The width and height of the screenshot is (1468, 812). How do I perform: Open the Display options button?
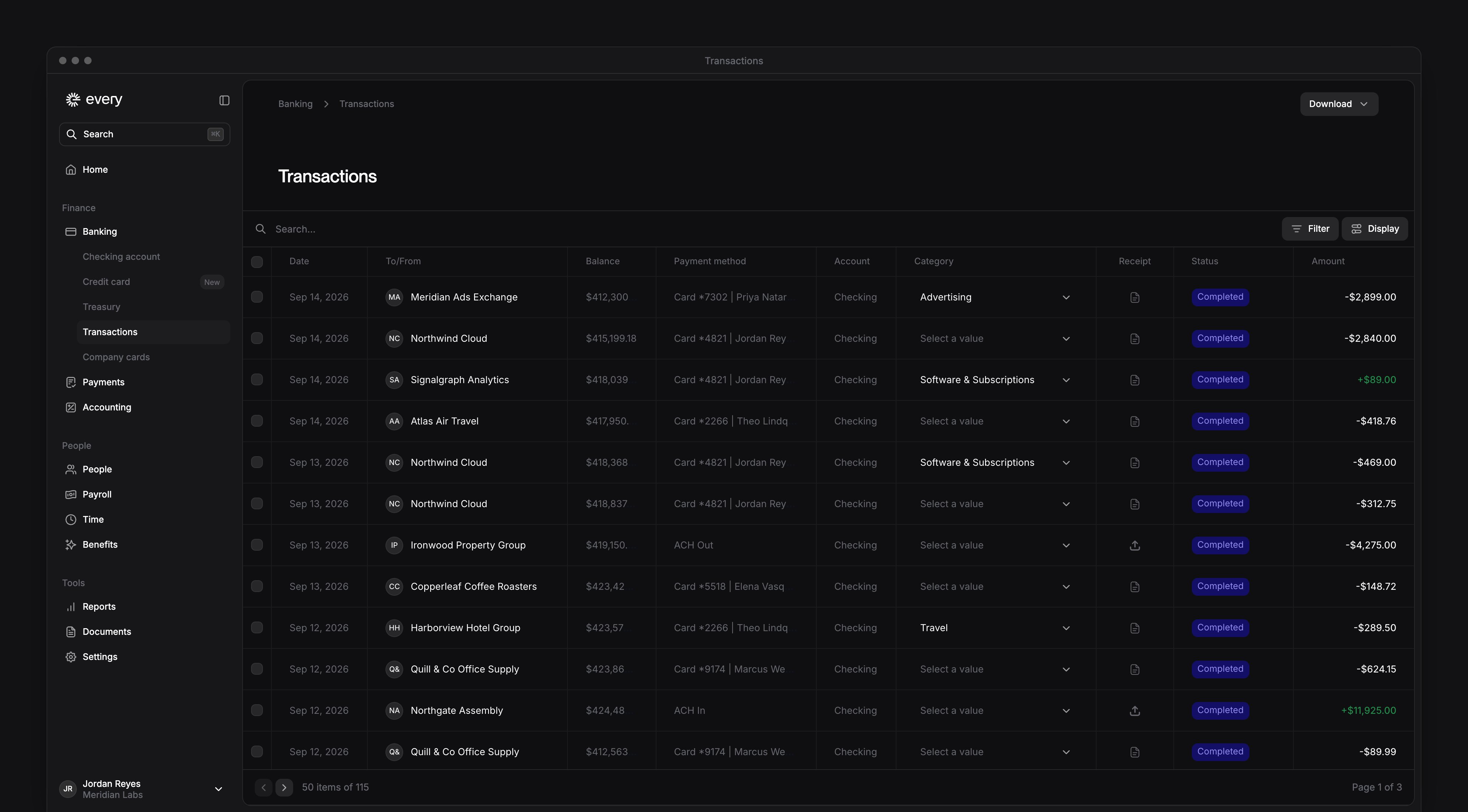point(1375,229)
